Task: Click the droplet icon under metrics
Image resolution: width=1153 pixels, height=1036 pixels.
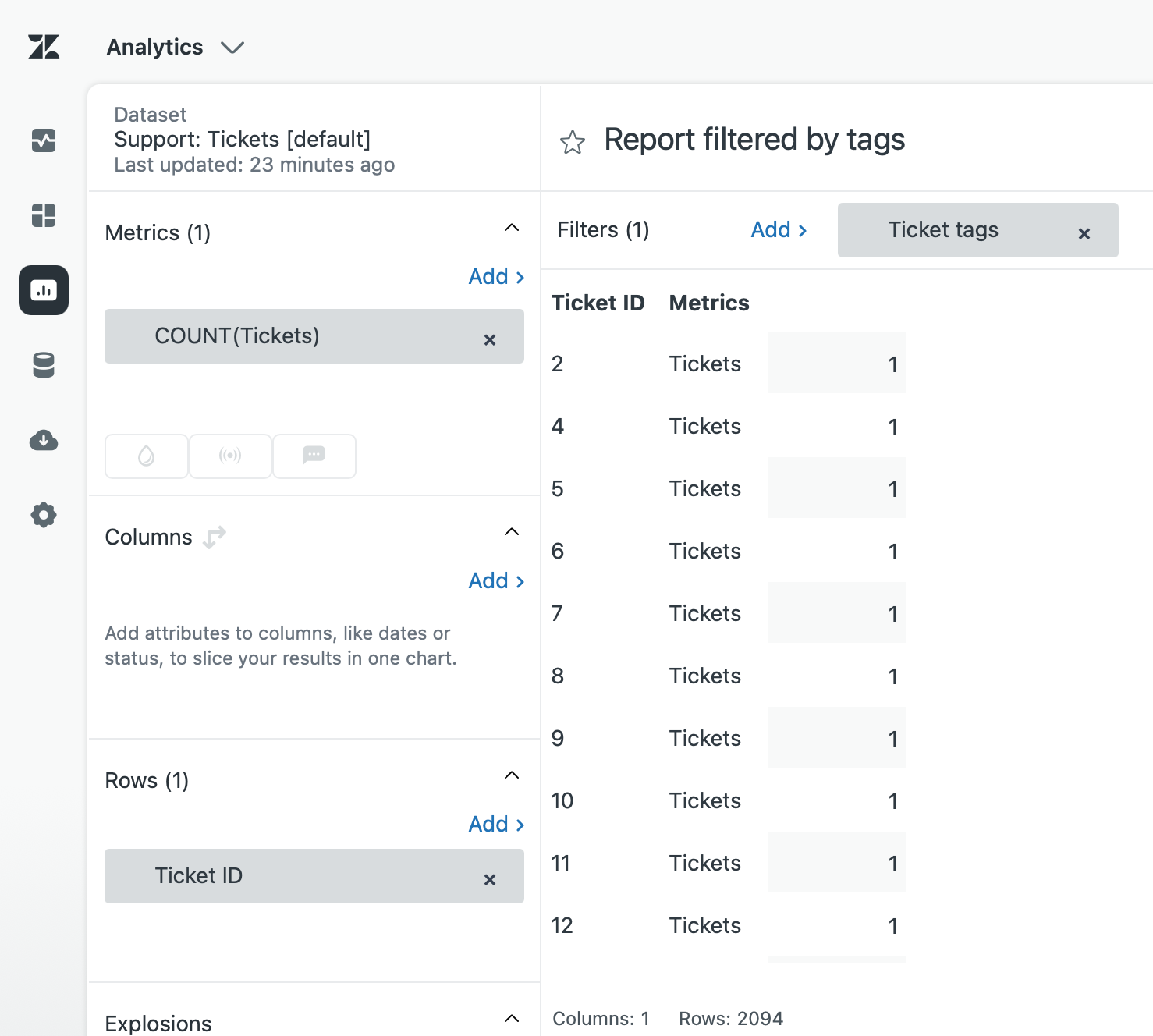Action: [147, 456]
